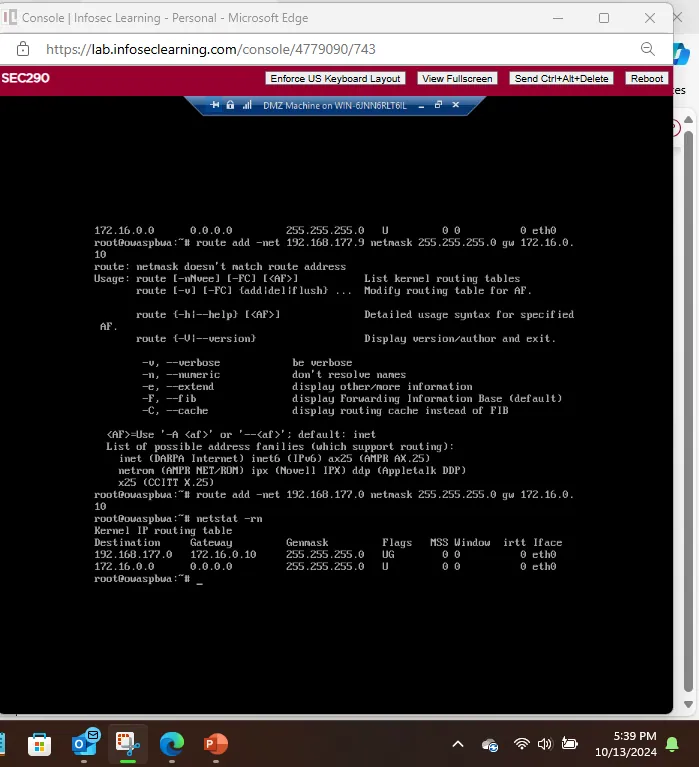Close the background window behind console
The image size is (699, 767).
678,18
